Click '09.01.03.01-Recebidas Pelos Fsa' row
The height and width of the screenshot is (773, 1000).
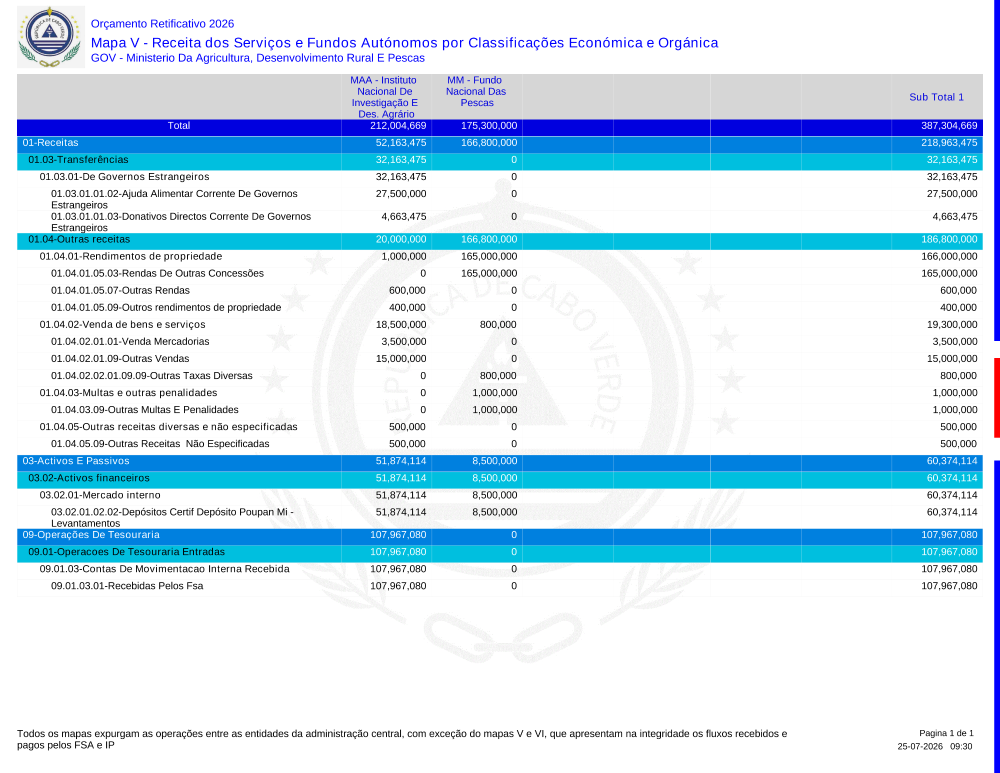[x=499, y=586]
